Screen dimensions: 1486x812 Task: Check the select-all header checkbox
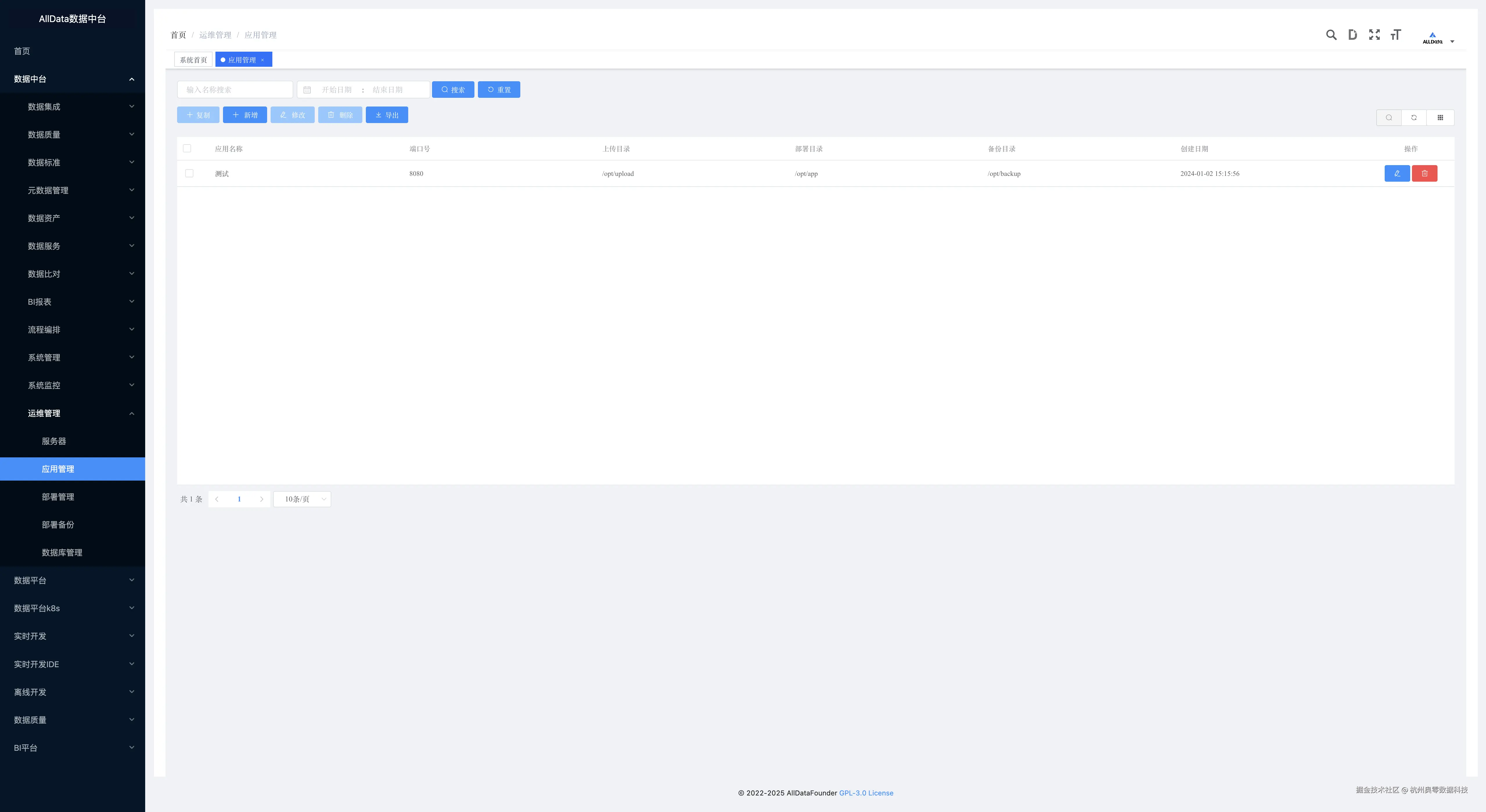(x=187, y=149)
